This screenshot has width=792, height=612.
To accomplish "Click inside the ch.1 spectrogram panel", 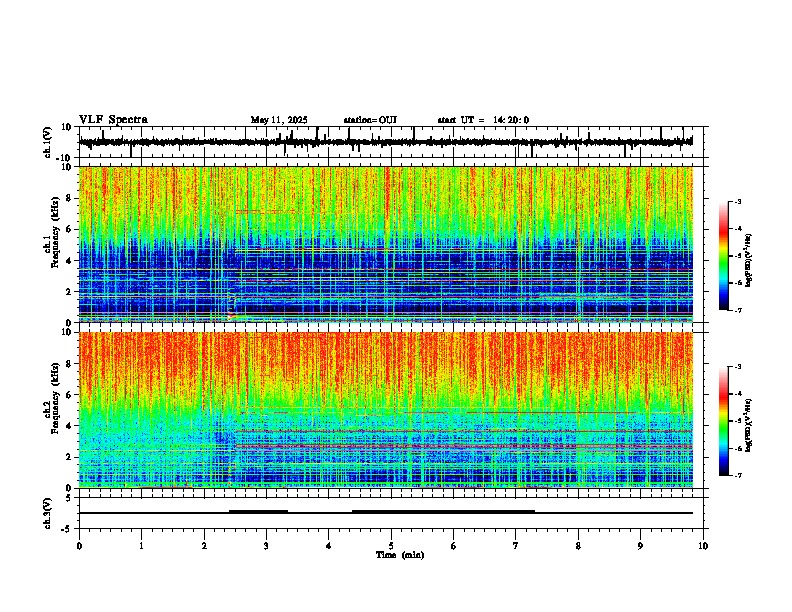I will pos(385,244).
